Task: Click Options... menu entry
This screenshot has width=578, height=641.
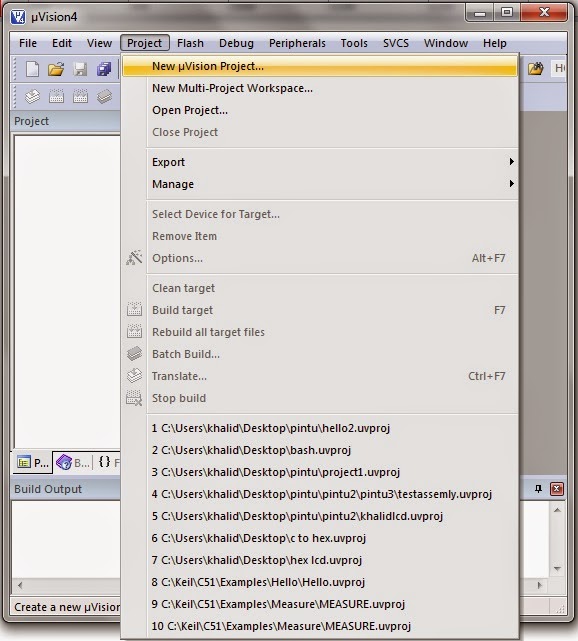Action: tap(320, 258)
